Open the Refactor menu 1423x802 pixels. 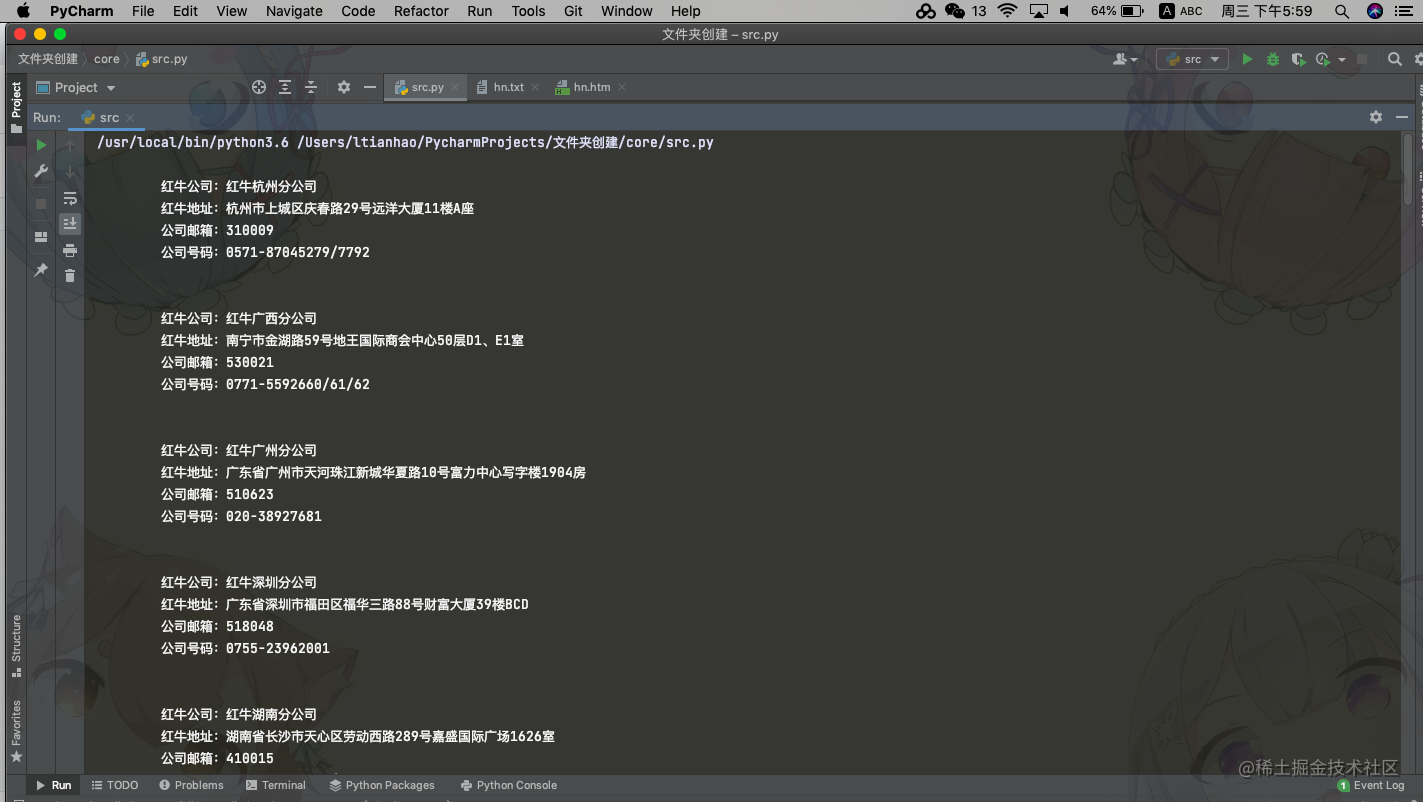click(421, 11)
